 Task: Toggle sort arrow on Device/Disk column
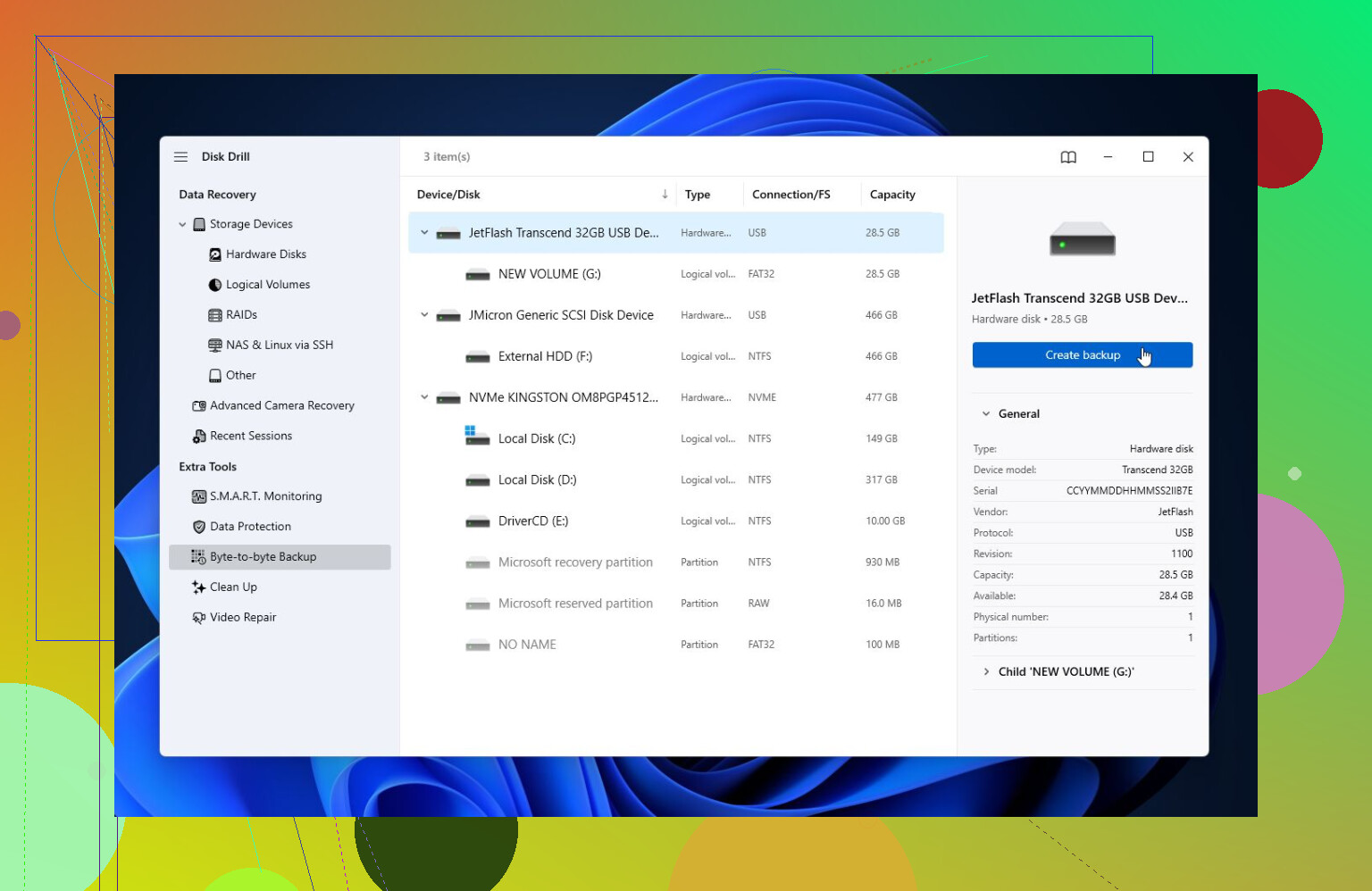665,195
